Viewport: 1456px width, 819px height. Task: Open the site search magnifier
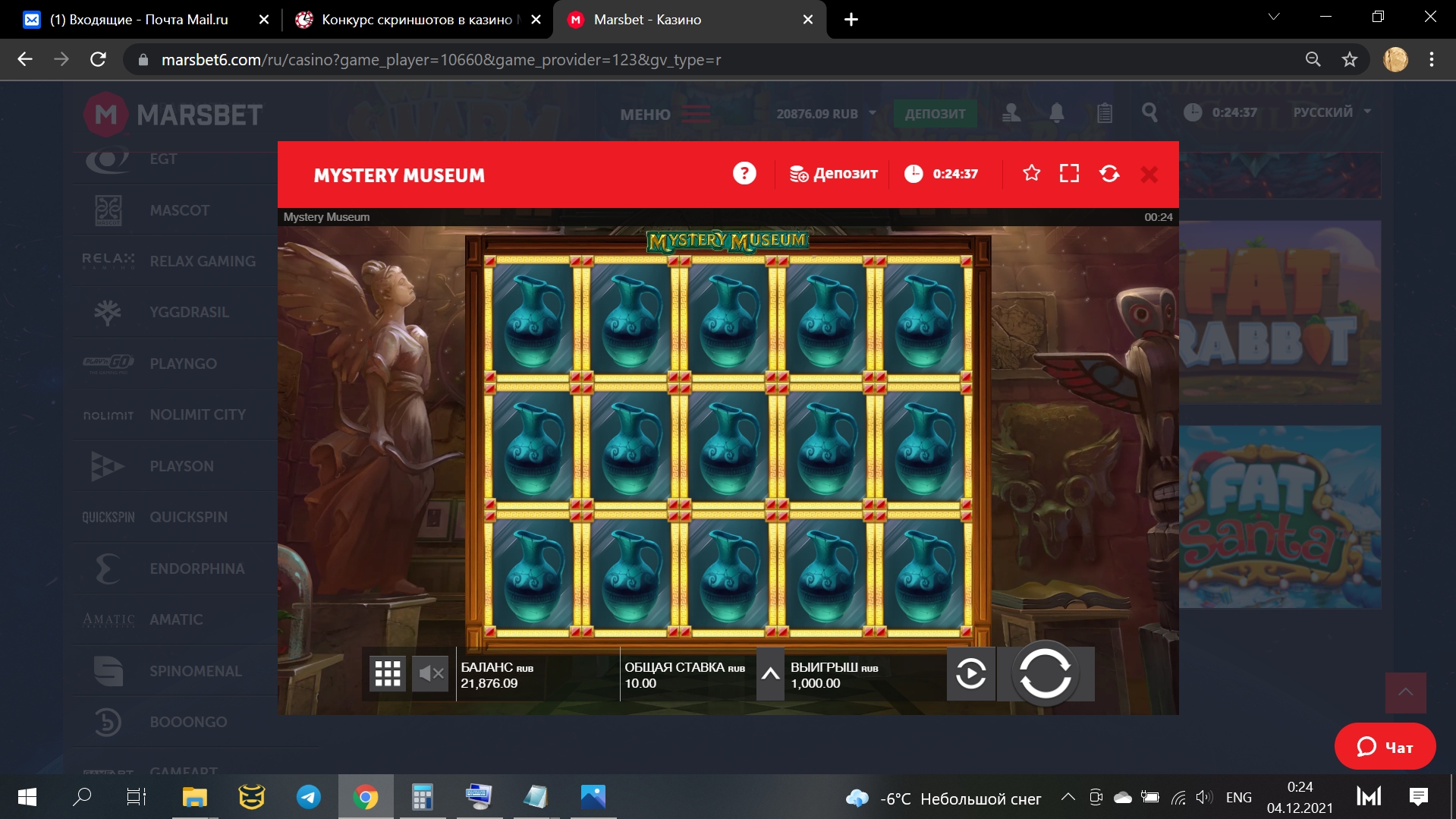[x=1150, y=113]
